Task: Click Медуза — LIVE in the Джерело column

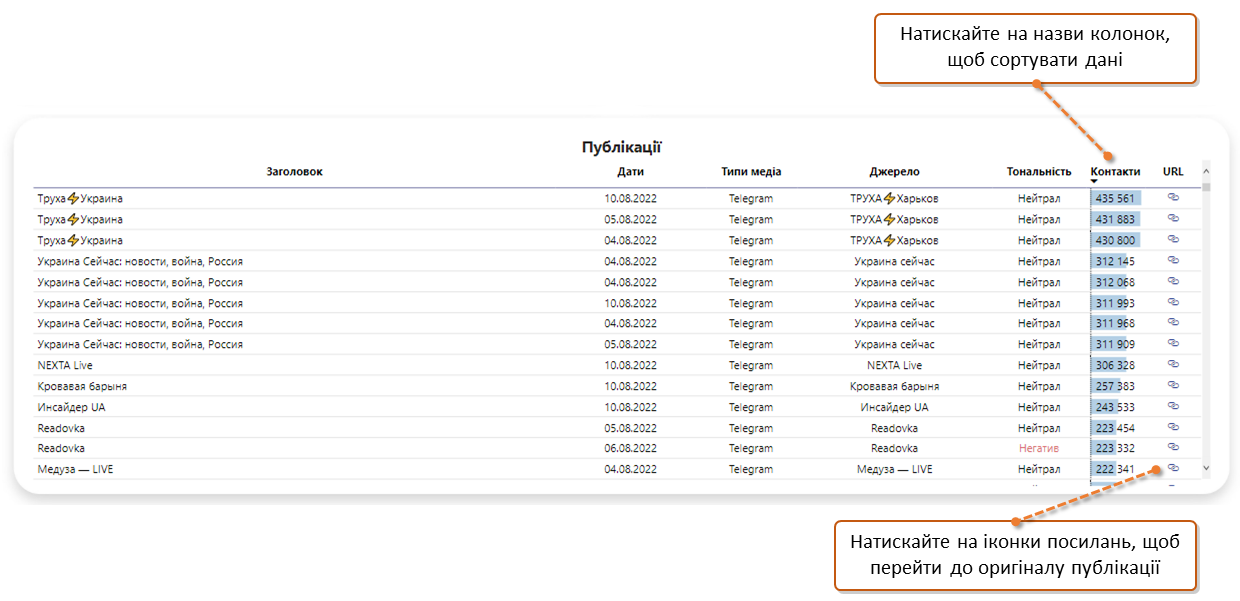Action: [x=894, y=470]
